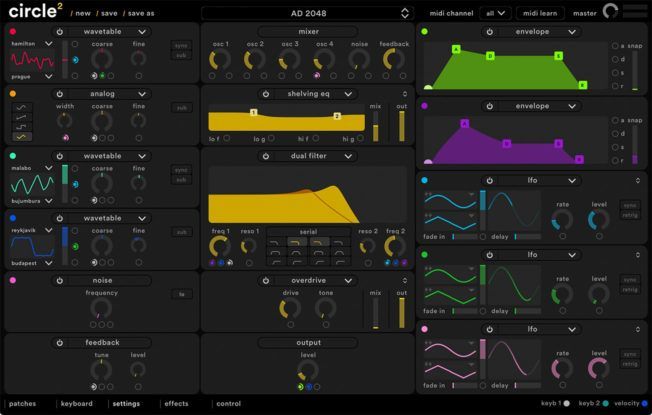The width and height of the screenshot is (652, 415).
Task: Toggle power of the hamilton wavetable oscillator
Action: [x=60, y=32]
